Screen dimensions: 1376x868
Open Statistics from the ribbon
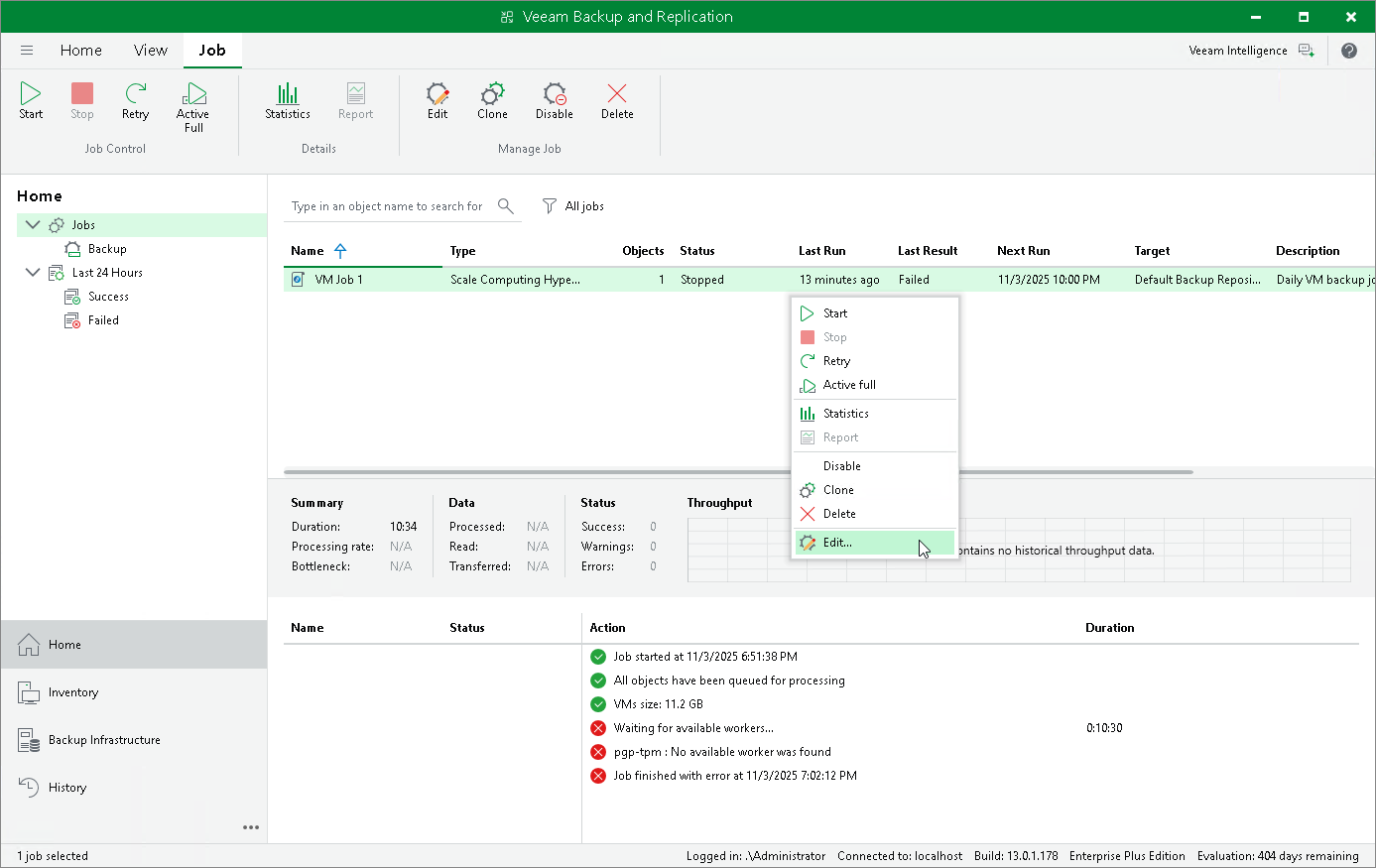tap(288, 101)
